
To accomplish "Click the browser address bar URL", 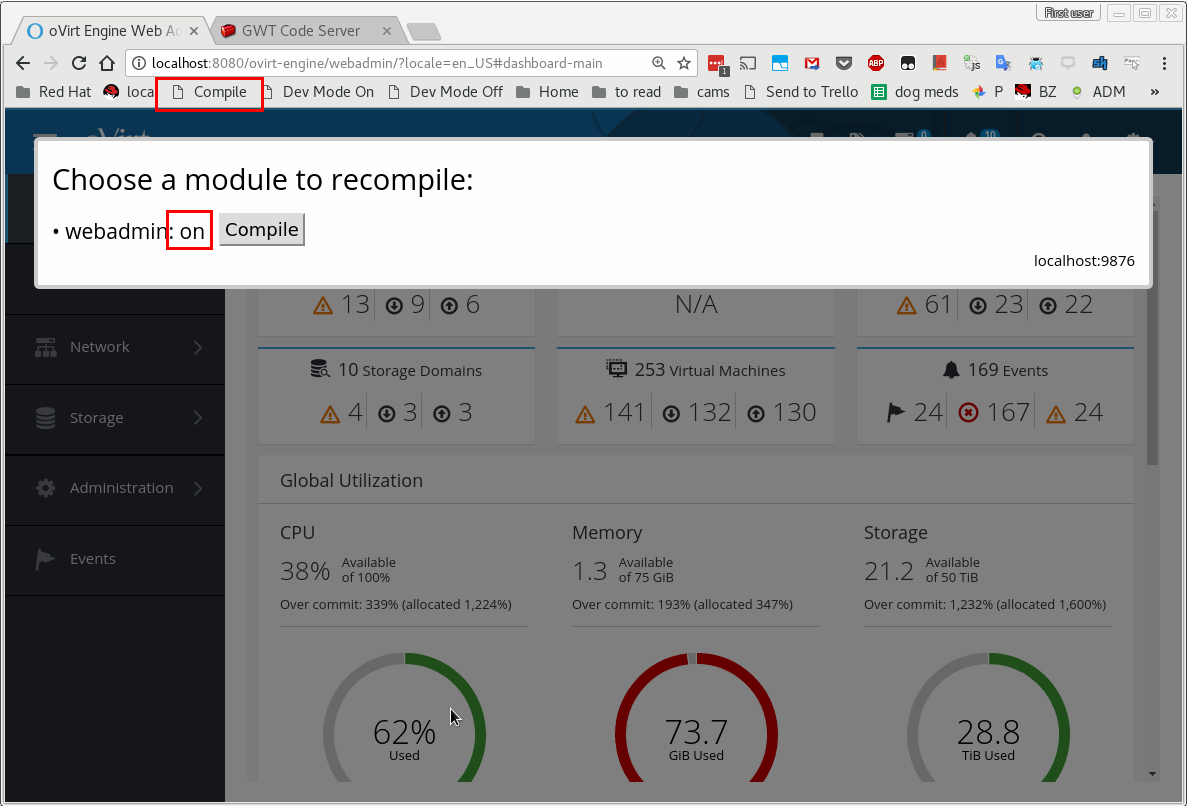I will pos(380,63).
